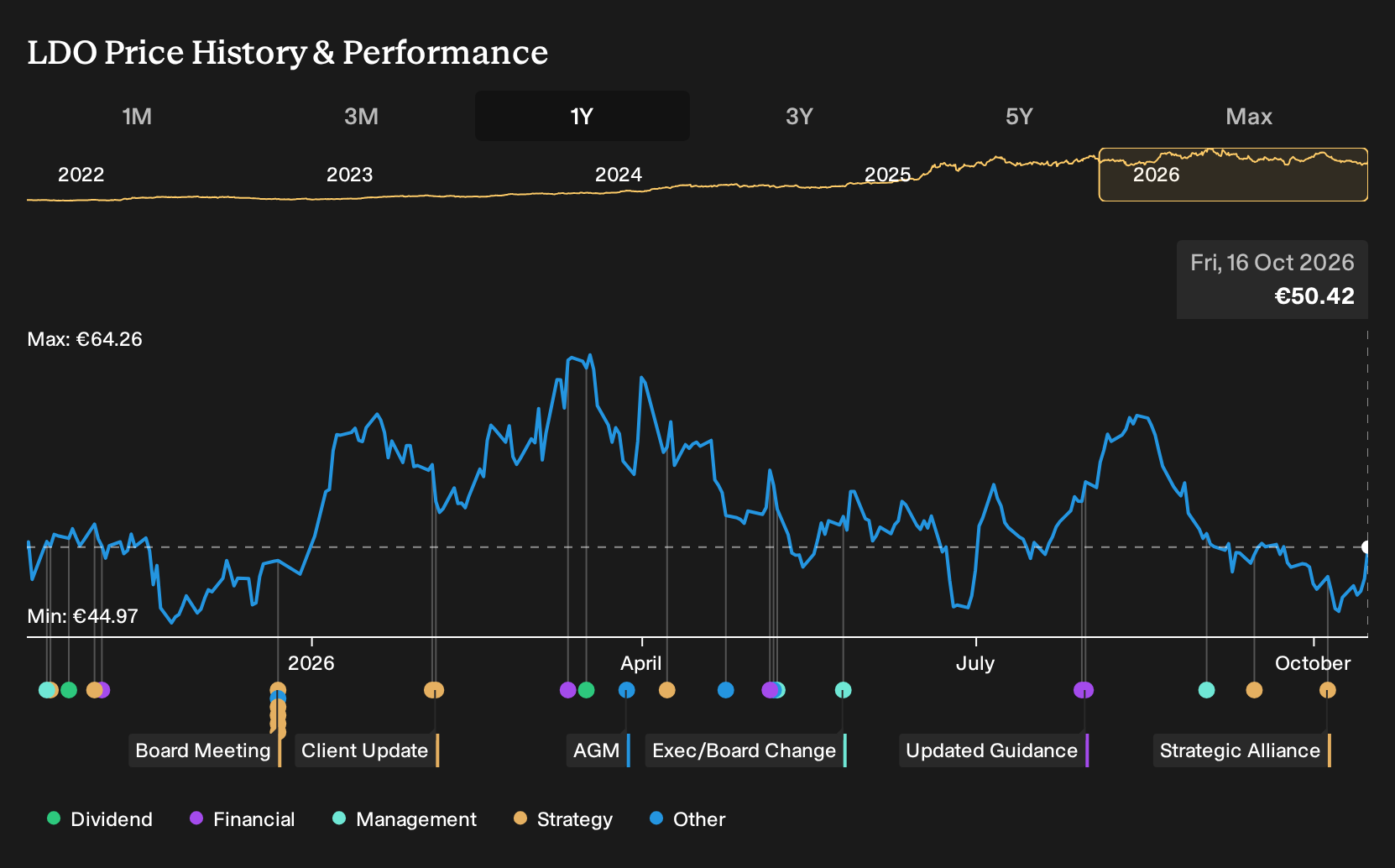Click the orange strategy marker just after April
Image resolution: width=1395 pixels, height=868 pixels.
pos(667,690)
